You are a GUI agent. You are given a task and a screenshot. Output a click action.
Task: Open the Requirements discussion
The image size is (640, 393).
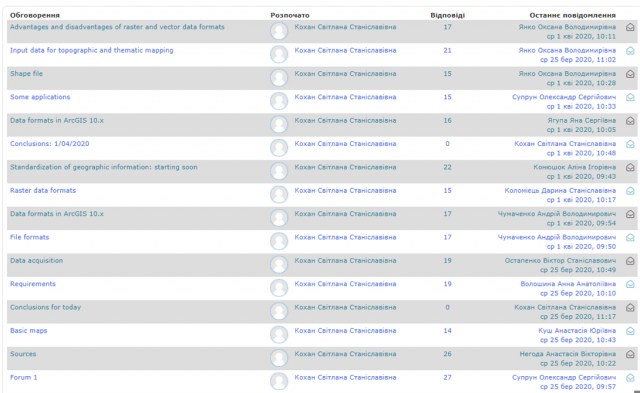coord(33,284)
